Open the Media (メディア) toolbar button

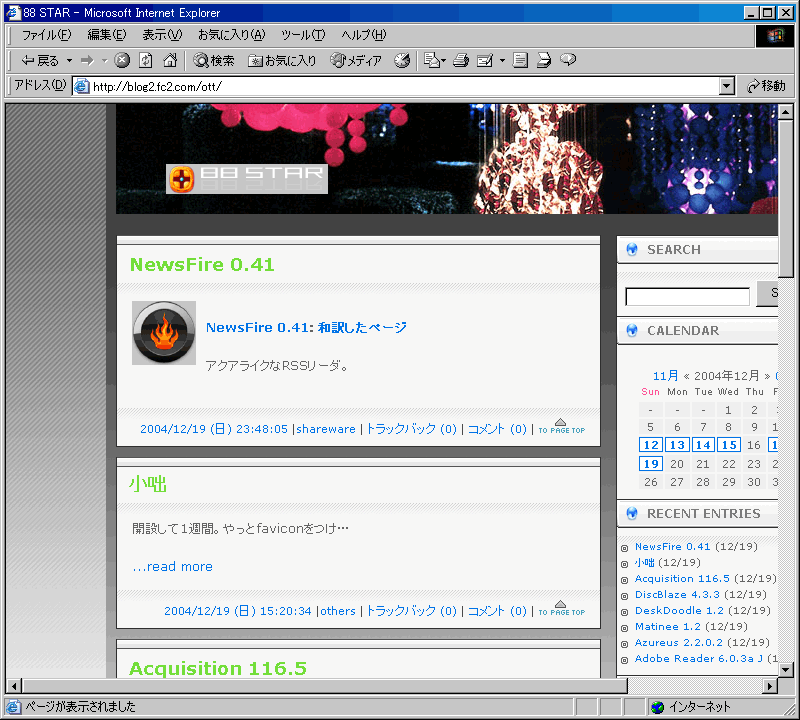pyautogui.click(x=356, y=61)
